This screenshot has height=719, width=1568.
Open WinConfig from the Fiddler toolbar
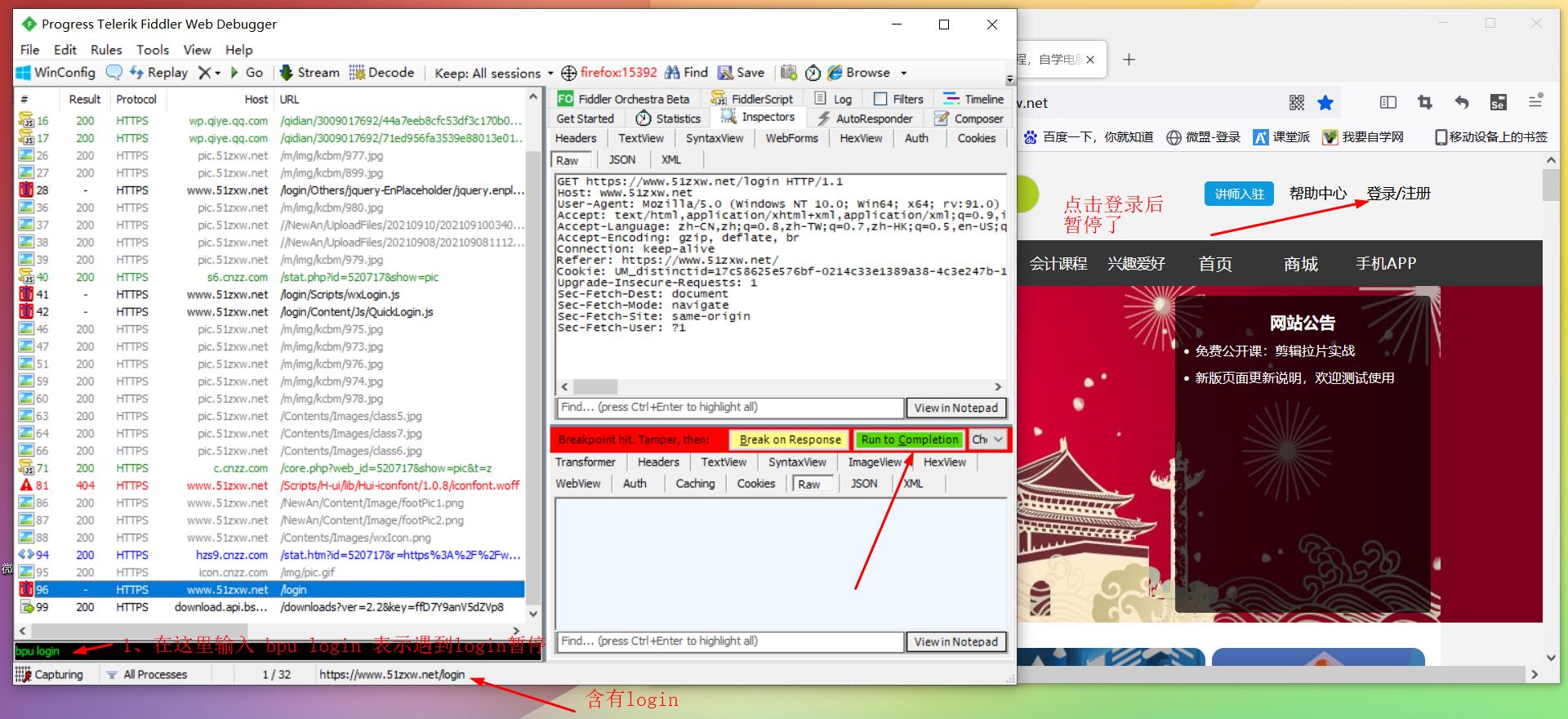[x=56, y=73]
